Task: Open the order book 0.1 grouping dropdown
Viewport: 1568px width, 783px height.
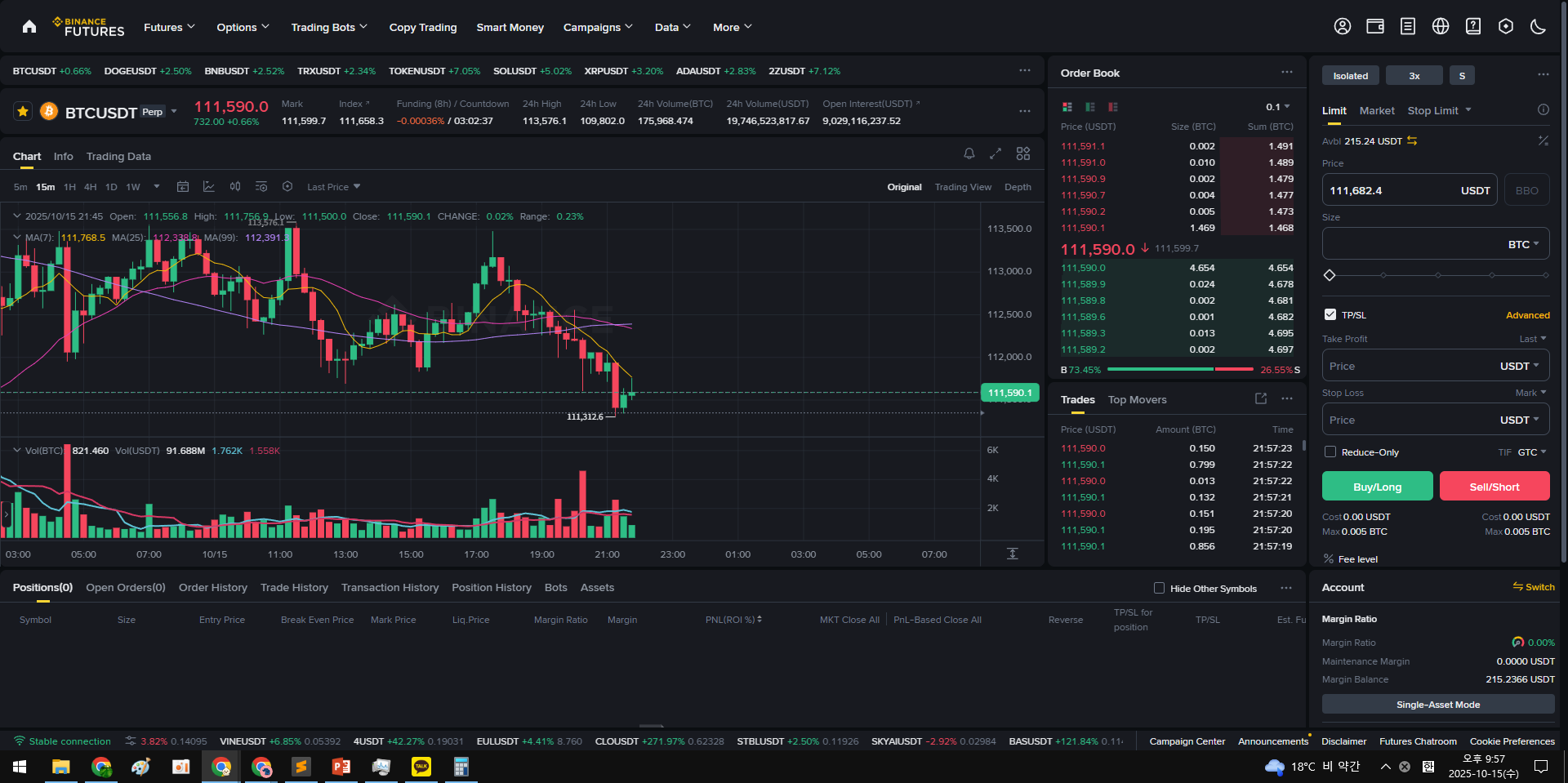Action: [x=1278, y=107]
